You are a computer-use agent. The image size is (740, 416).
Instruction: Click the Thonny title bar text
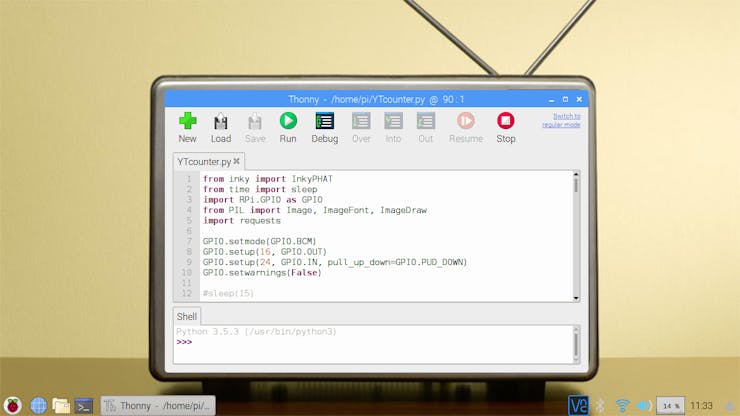376,100
